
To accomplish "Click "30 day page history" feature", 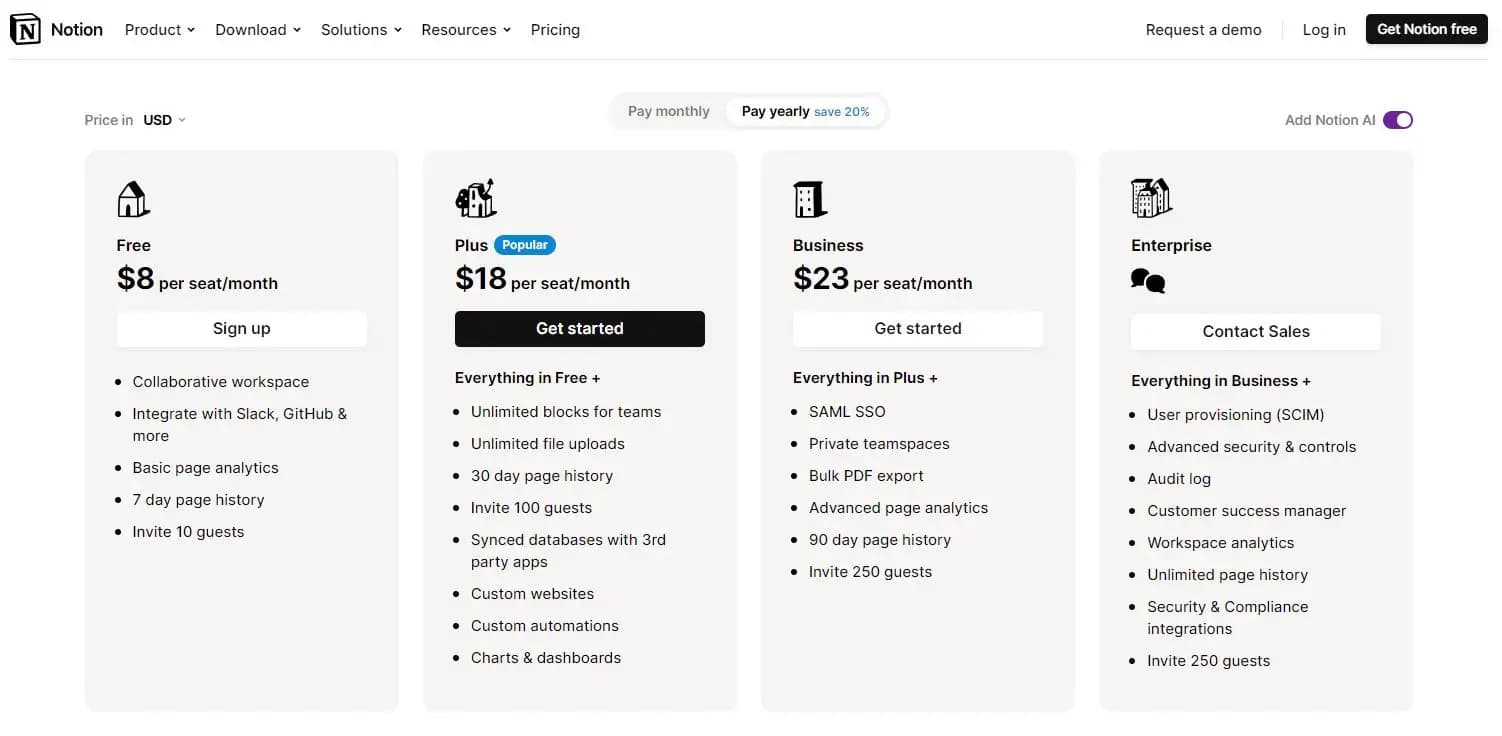I will pyautogui.click(x=542, y=476).
